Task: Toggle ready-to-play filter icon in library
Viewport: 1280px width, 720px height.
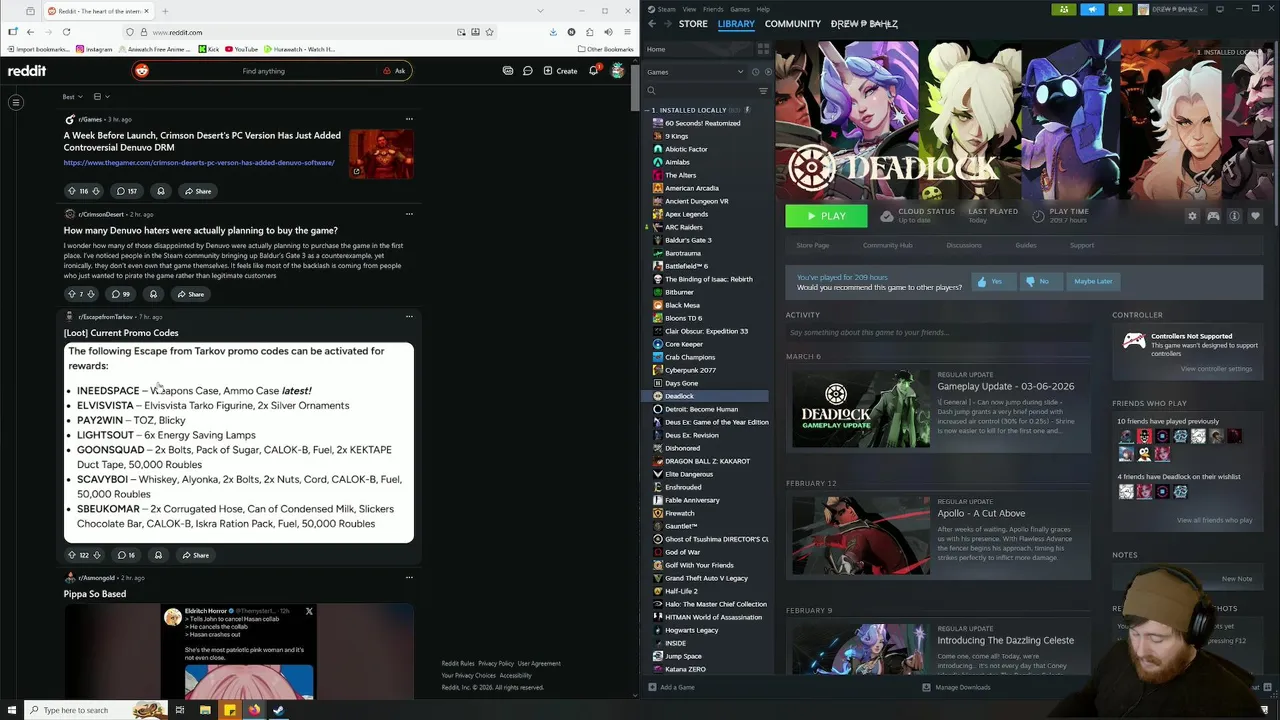Action: [x=768, y=72]
